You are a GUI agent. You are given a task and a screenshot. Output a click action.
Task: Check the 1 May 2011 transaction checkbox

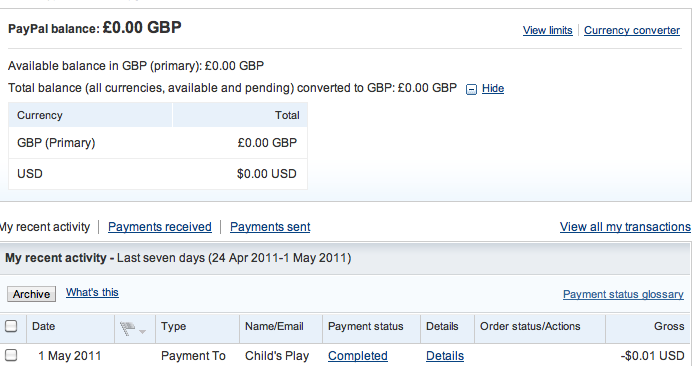click(11, 355)
